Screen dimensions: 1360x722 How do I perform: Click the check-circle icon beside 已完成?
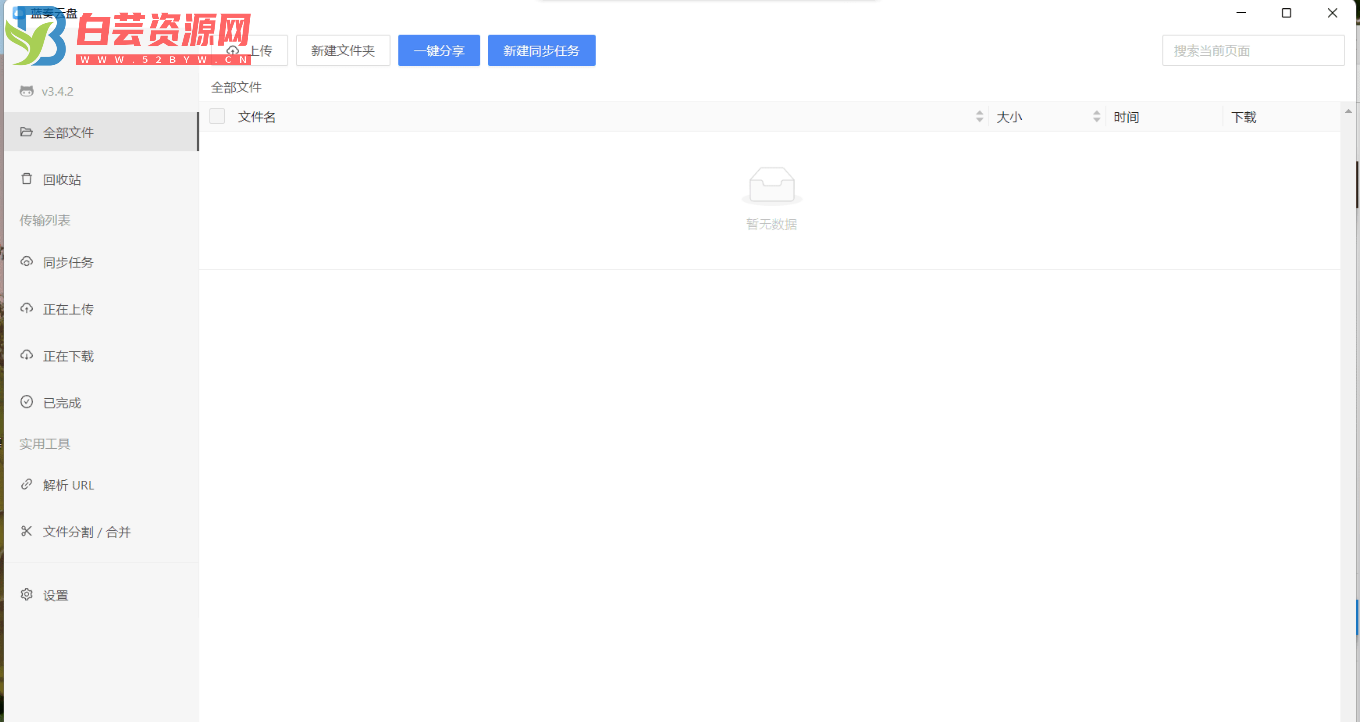(27, 402)
